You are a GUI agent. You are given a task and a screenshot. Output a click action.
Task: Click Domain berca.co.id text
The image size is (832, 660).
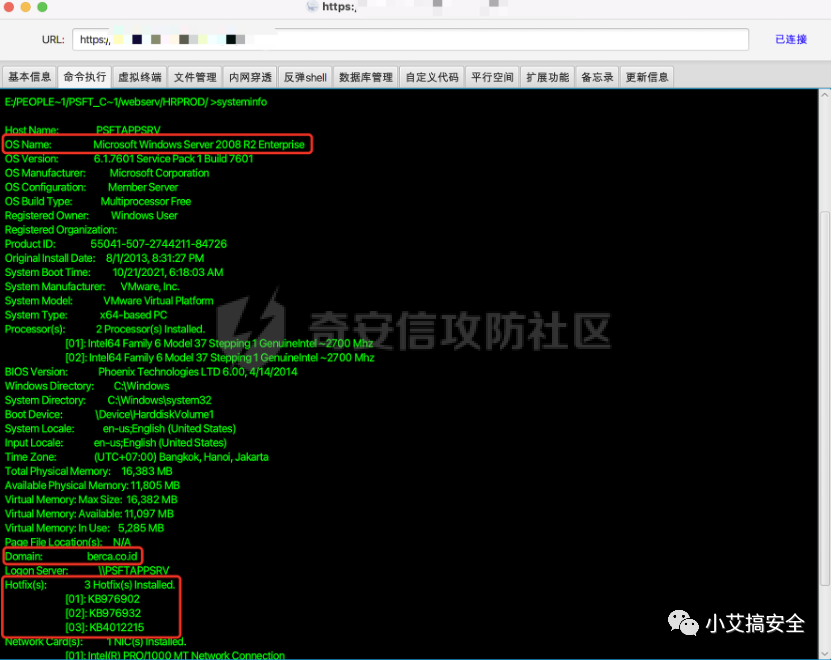(x=112, y=557)
